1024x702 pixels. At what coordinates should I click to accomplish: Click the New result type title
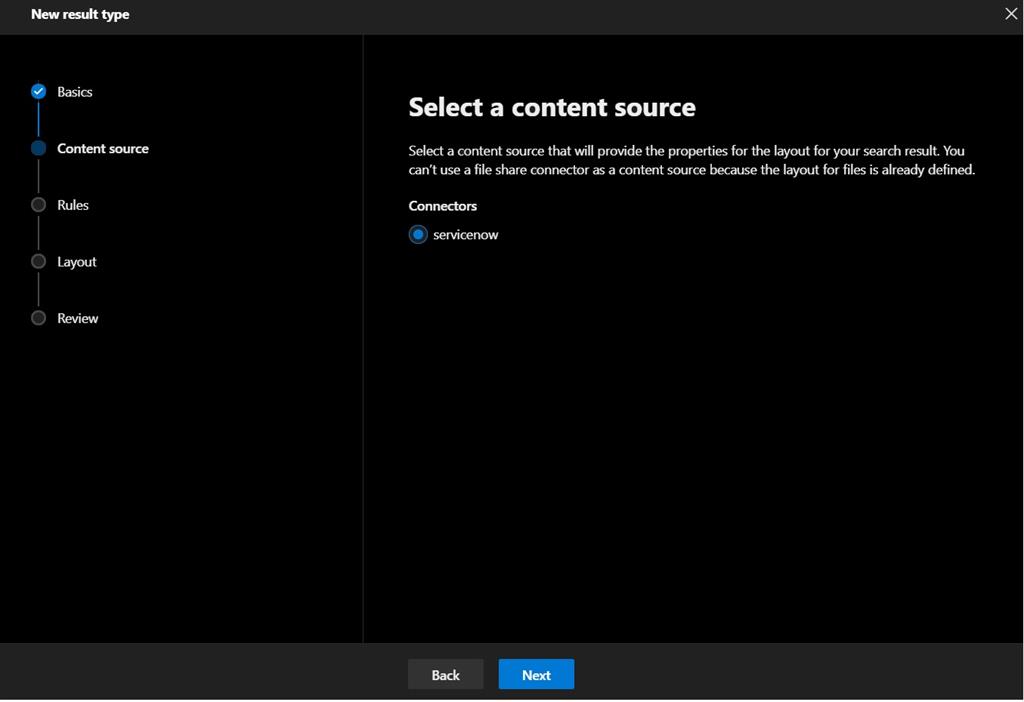tap(80, 14)
